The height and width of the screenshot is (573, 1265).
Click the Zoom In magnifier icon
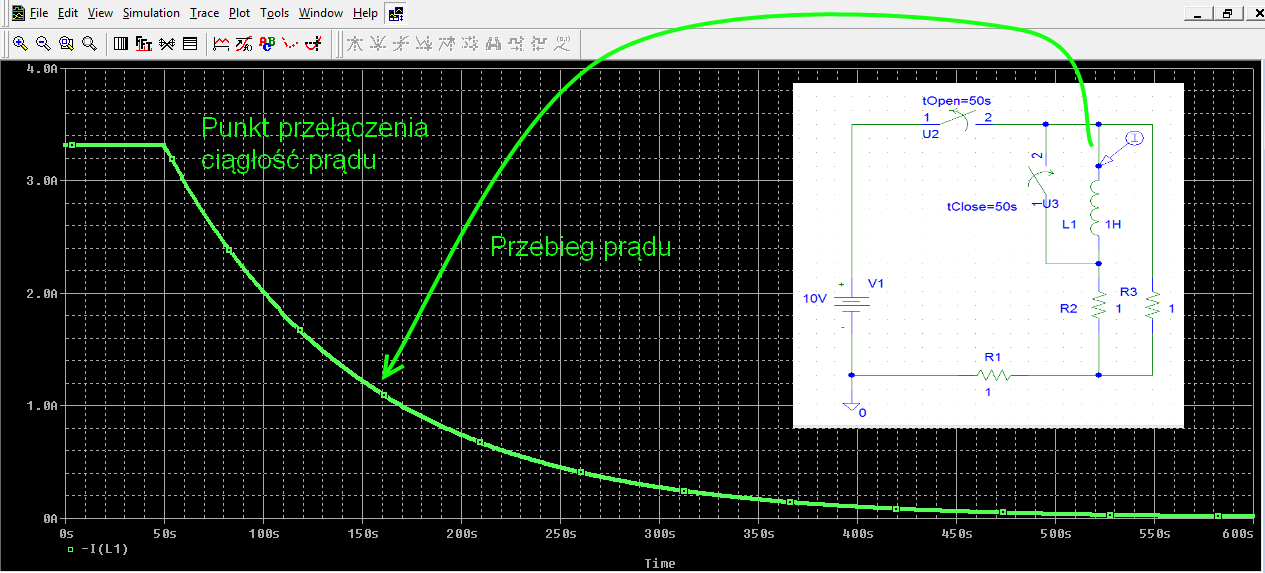click(20, 43)
